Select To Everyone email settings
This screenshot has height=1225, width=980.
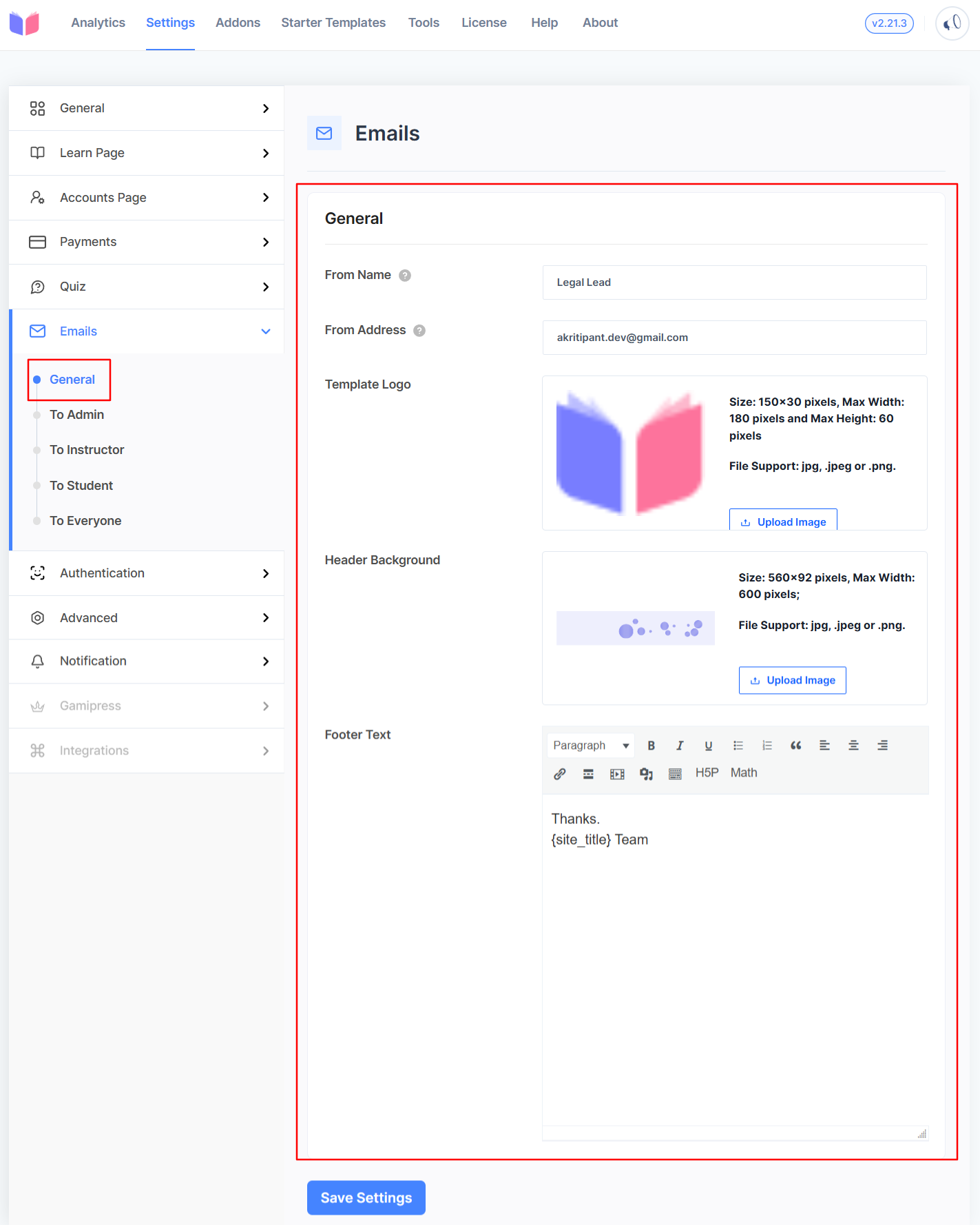click(85, 521)
